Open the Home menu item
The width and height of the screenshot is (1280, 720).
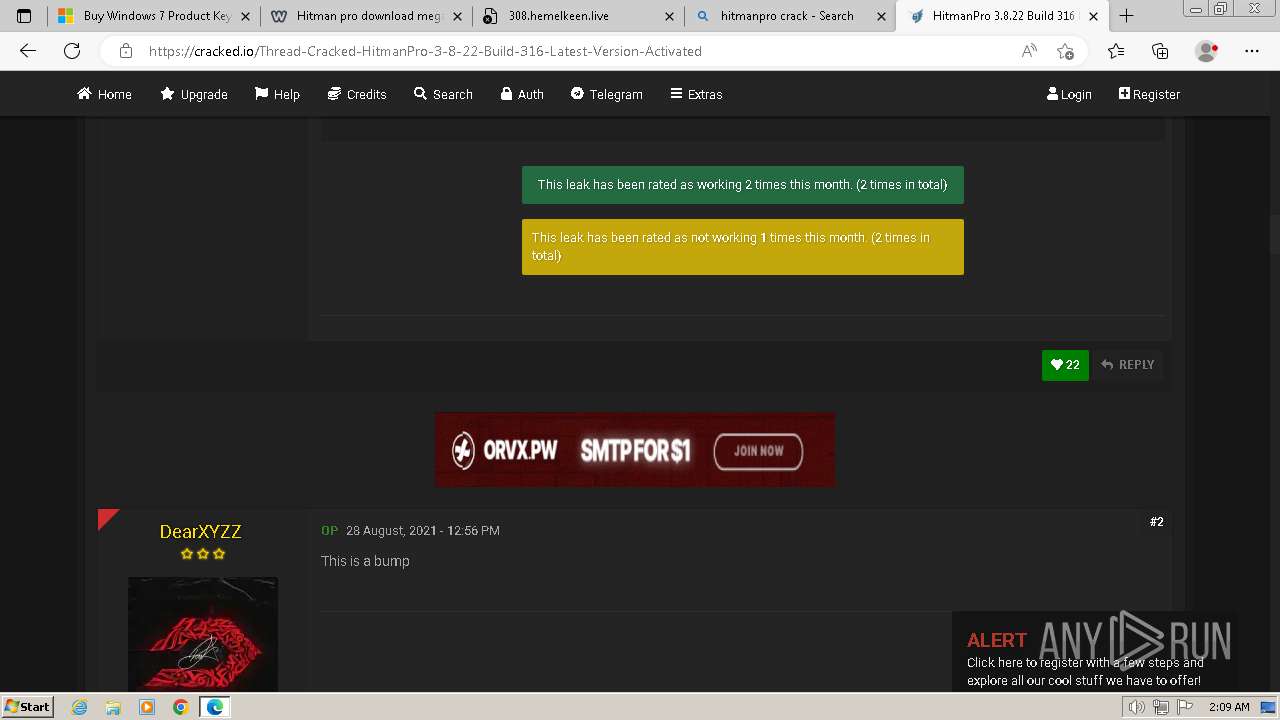pyautogui.click(x=104, y=94)
